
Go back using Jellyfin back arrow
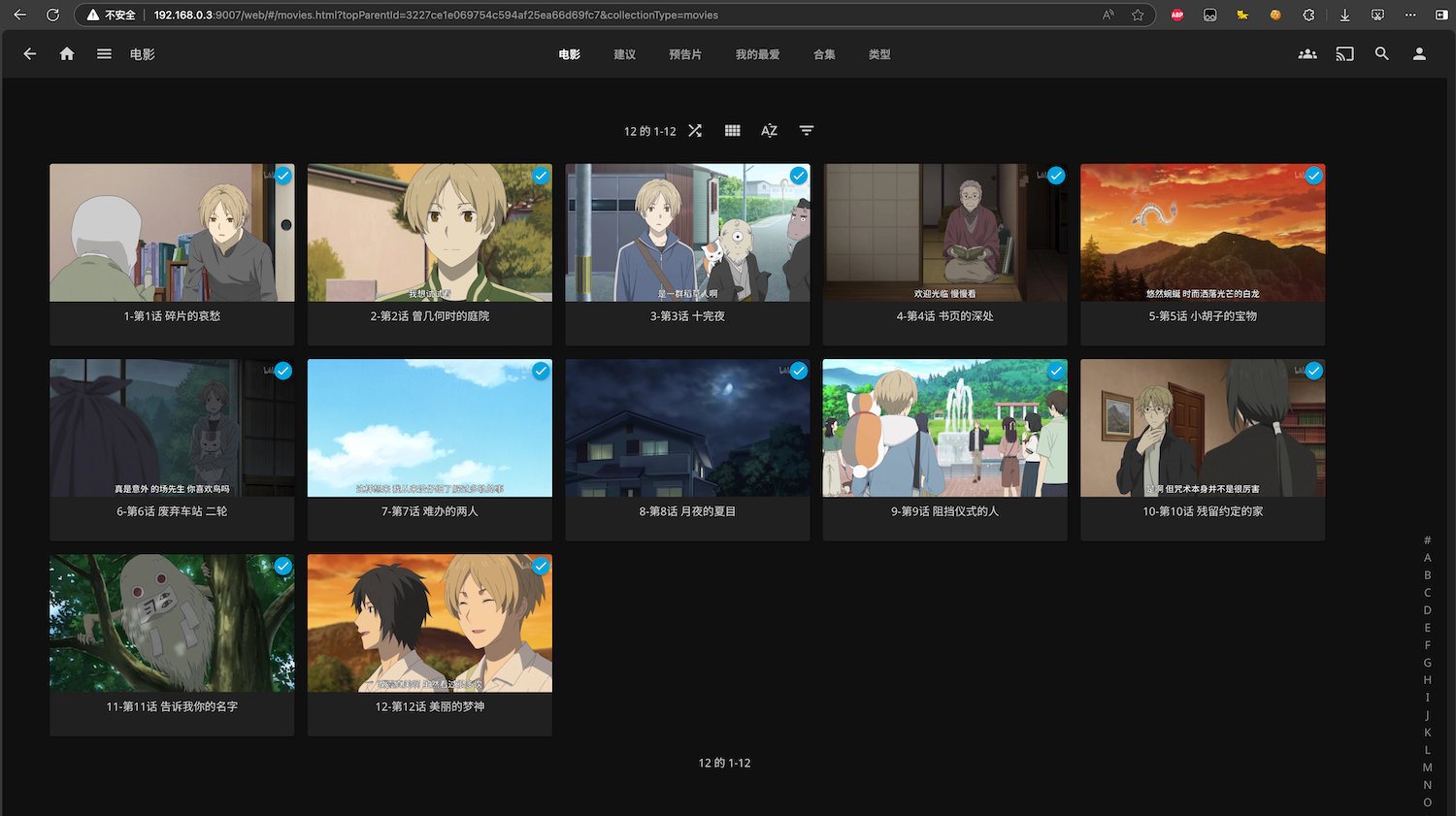tap(30, 54)
